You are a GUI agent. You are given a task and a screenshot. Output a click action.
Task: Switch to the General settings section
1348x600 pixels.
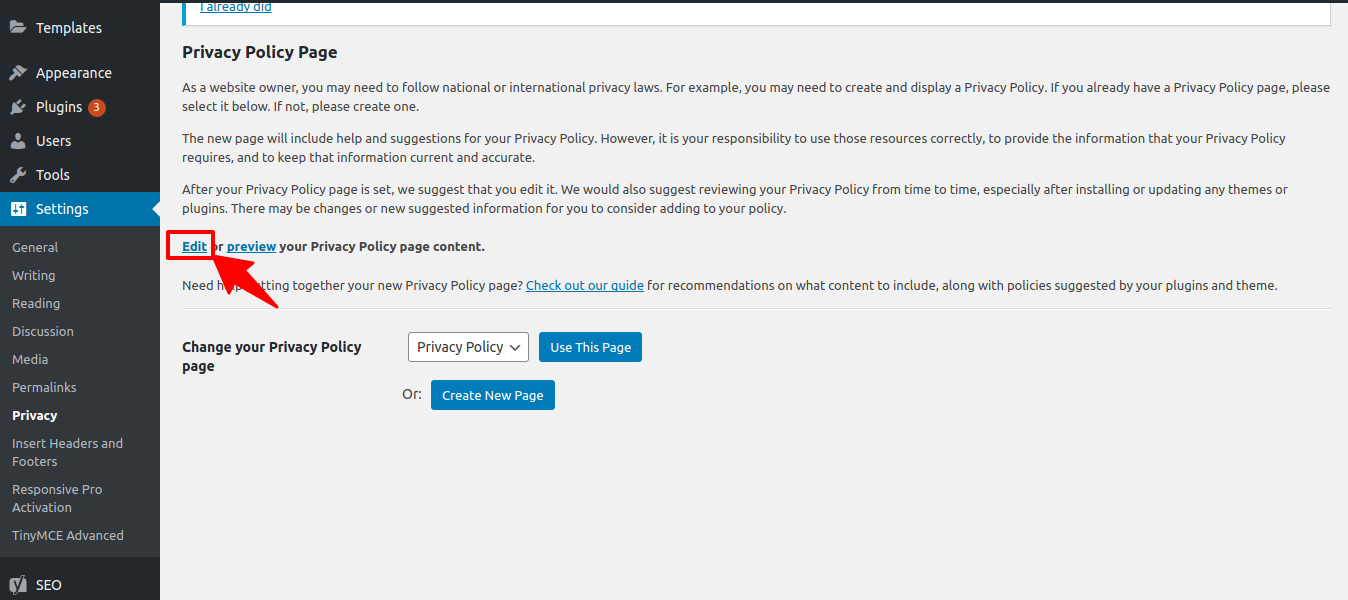pos(34,247)
